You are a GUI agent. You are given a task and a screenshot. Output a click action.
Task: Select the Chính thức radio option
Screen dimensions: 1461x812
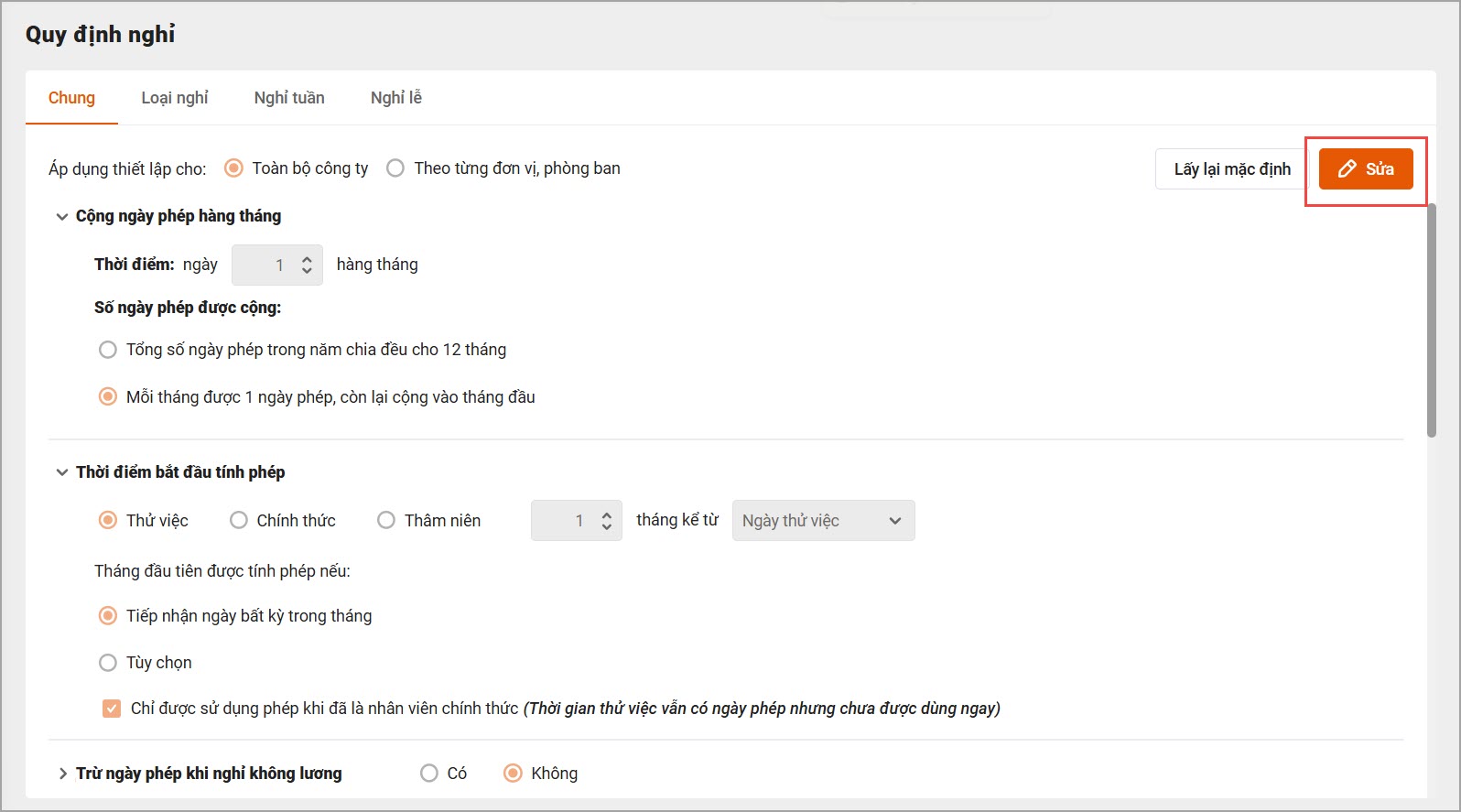(239, 521)
